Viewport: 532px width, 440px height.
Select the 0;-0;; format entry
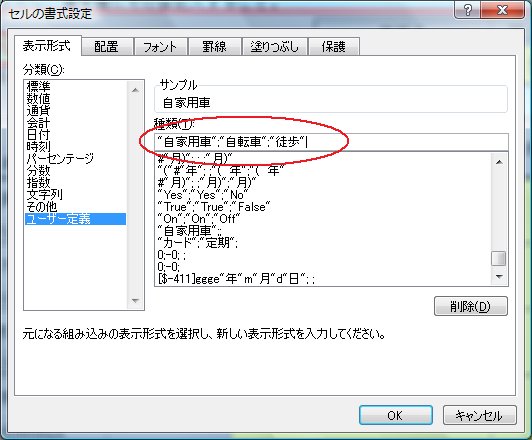pyautogui.click(x=323, y=255)
